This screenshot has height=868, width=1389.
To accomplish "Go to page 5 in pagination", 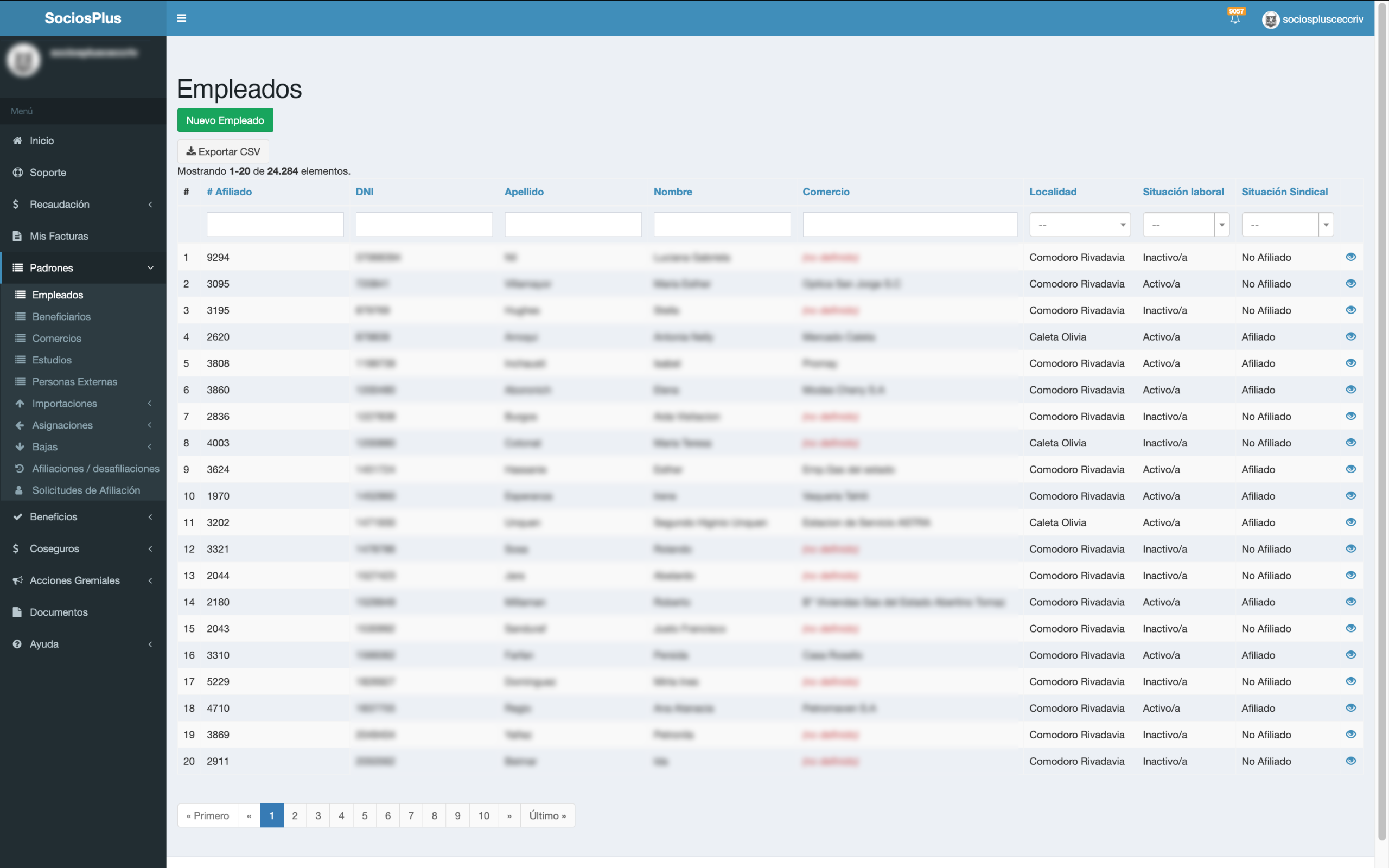I will point(365,815).
